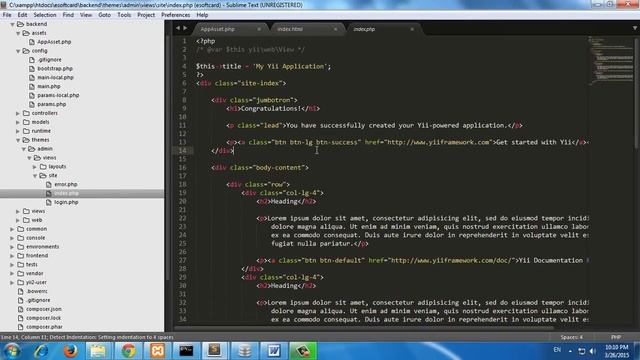Click the horizontal editor scrollbar

(363, 327)
